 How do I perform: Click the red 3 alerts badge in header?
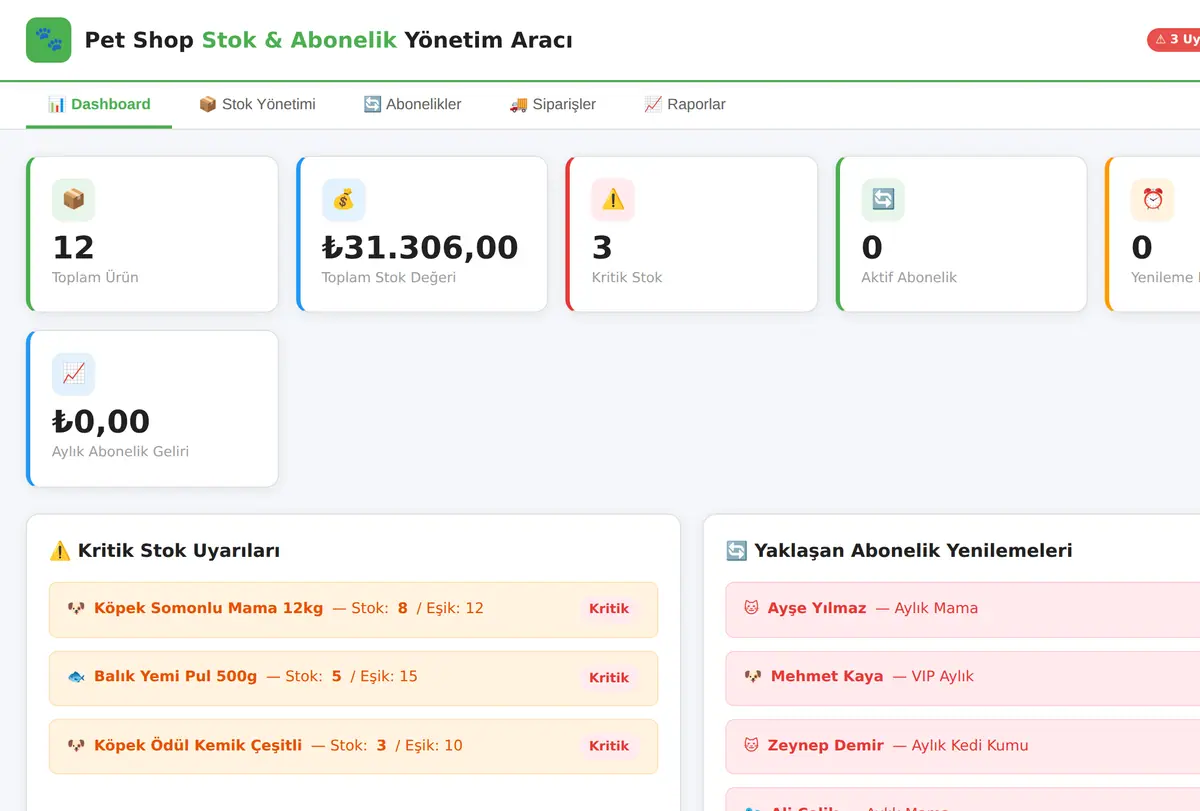pyautogui.click(x=1174, y=40)
